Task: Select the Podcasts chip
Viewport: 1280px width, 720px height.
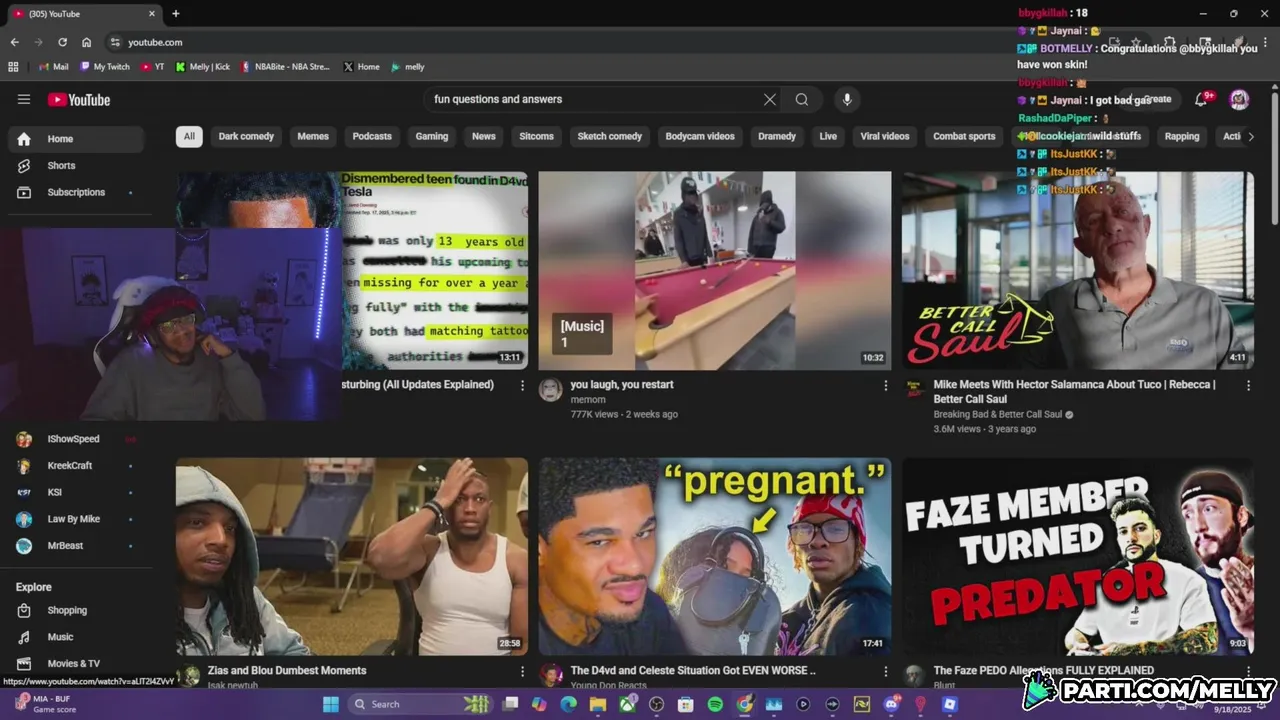Action: tap(372, 136)
